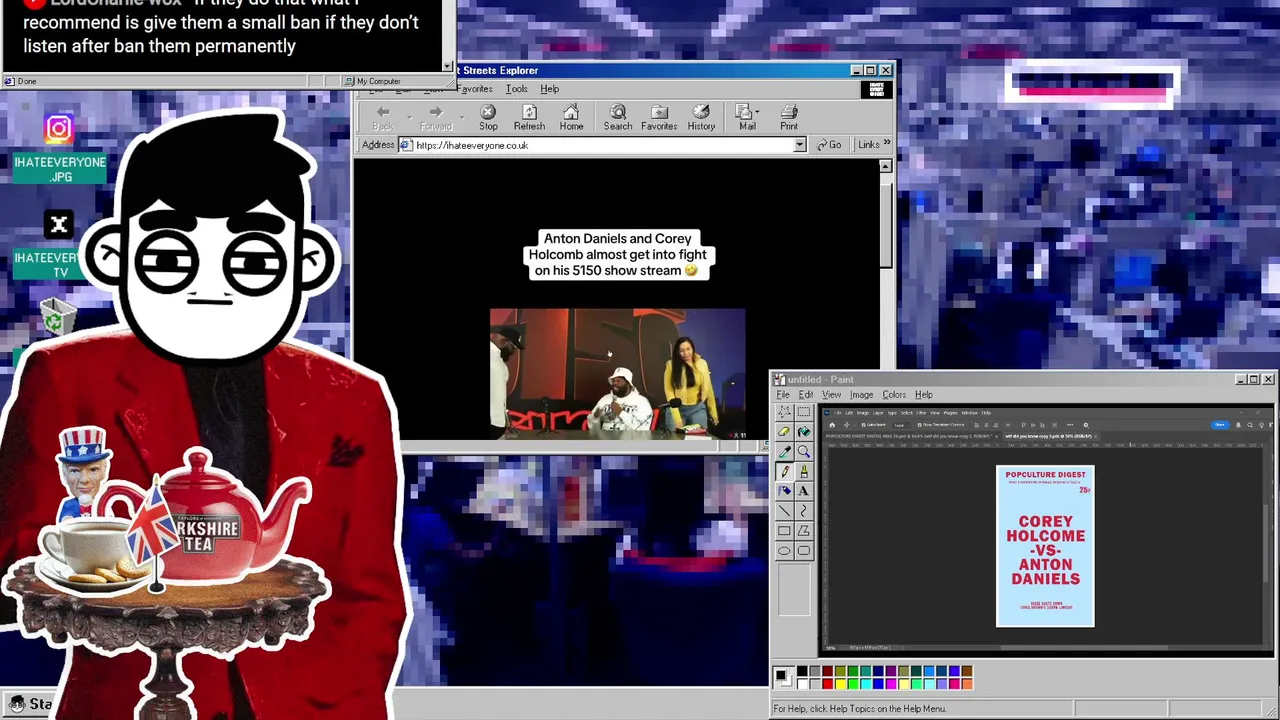
Task: Click the browser page scrollbar up arrow
Action: click(885, 166)
